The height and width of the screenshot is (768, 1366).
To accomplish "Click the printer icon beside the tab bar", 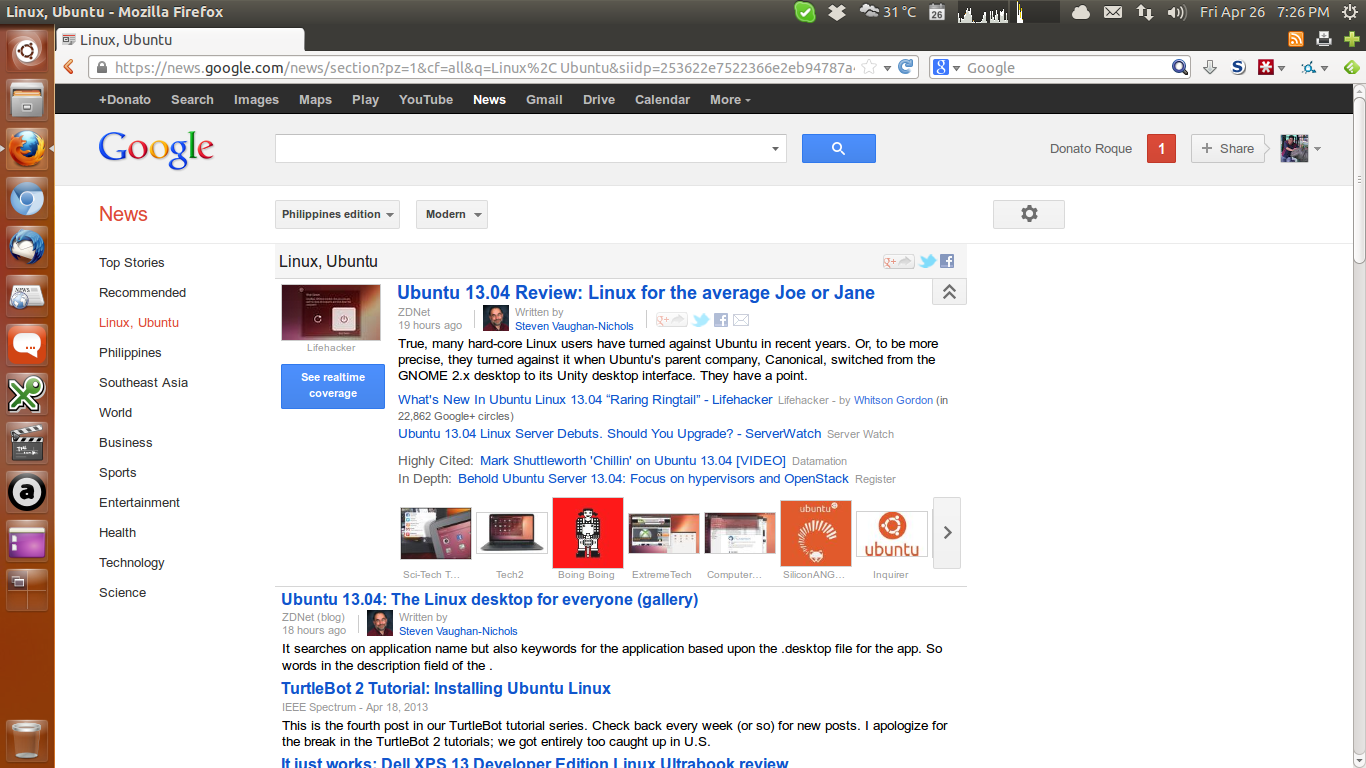I will pos(1324,39).
